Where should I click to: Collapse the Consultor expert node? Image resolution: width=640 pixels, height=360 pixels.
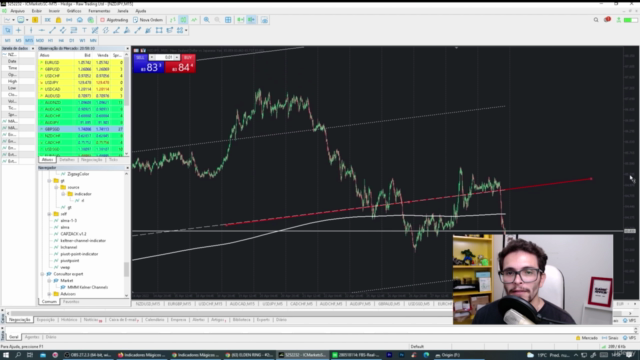click(42, 274)
